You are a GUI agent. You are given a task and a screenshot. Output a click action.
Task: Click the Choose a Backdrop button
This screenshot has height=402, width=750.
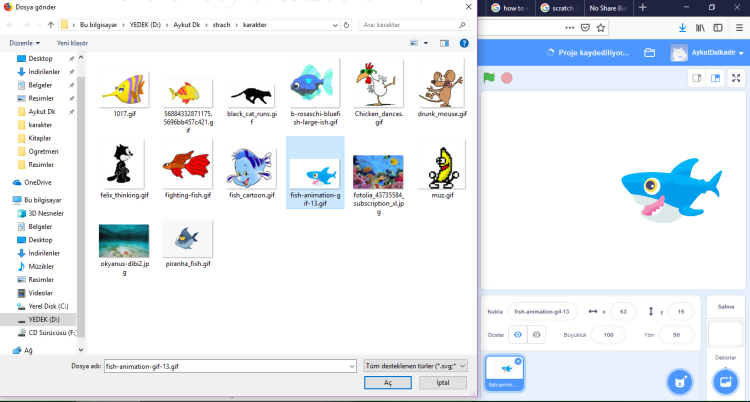tap(725, 381)
